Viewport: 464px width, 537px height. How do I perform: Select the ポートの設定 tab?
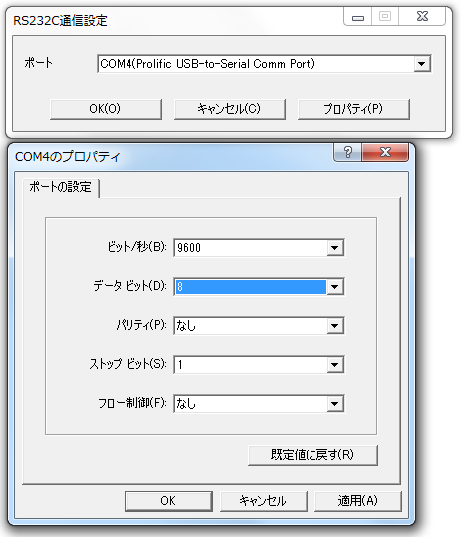(x=61, y=187)
